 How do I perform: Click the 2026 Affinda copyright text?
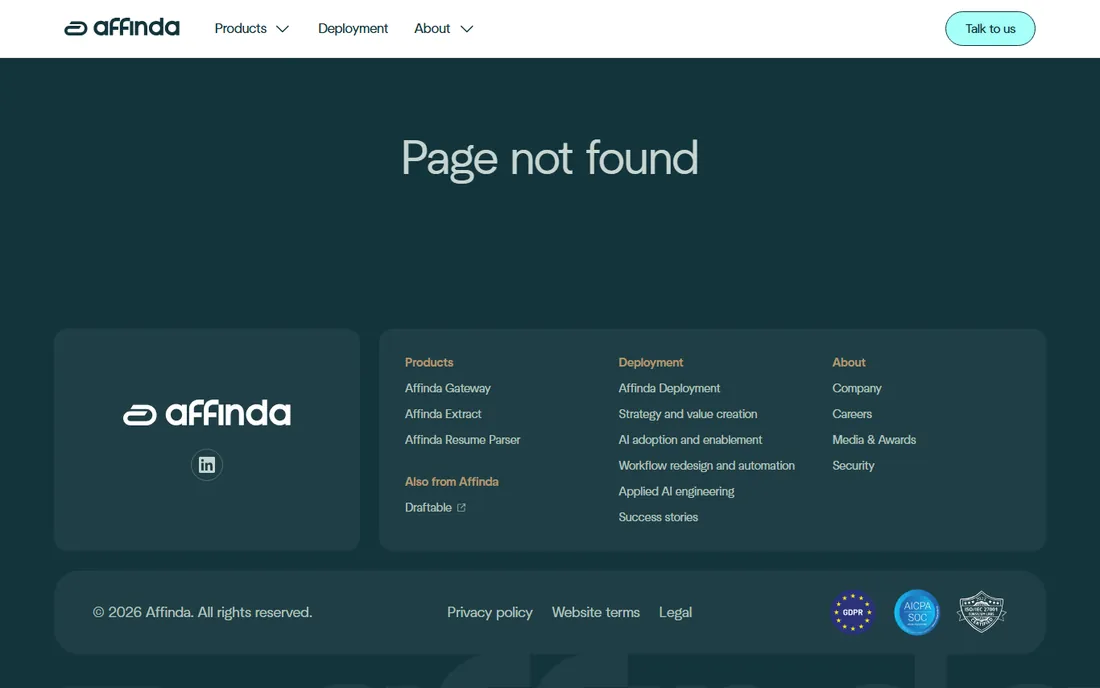tap(203, 612)
